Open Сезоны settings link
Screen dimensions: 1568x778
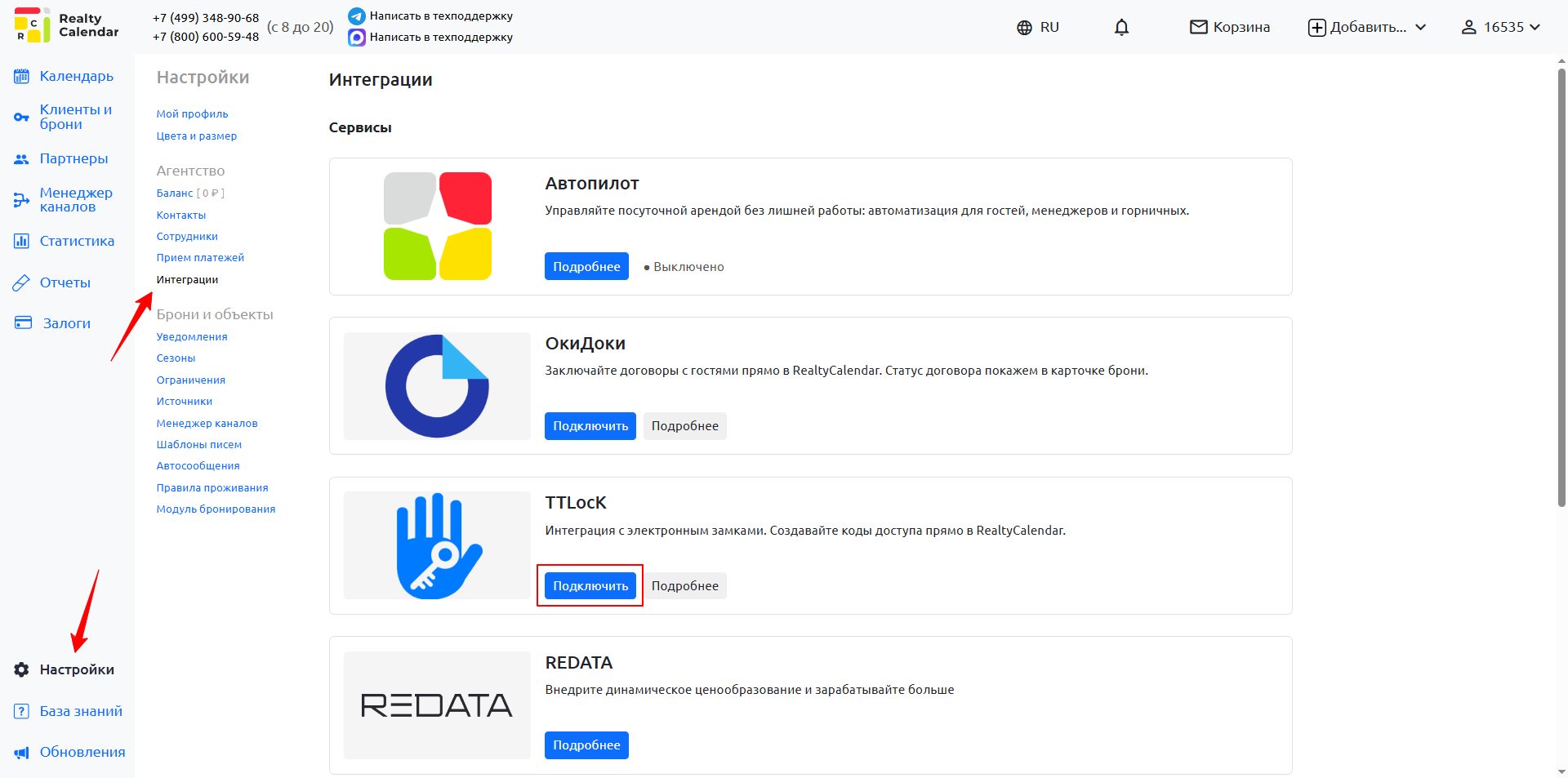pyautogui.click(x=176, y=358)
